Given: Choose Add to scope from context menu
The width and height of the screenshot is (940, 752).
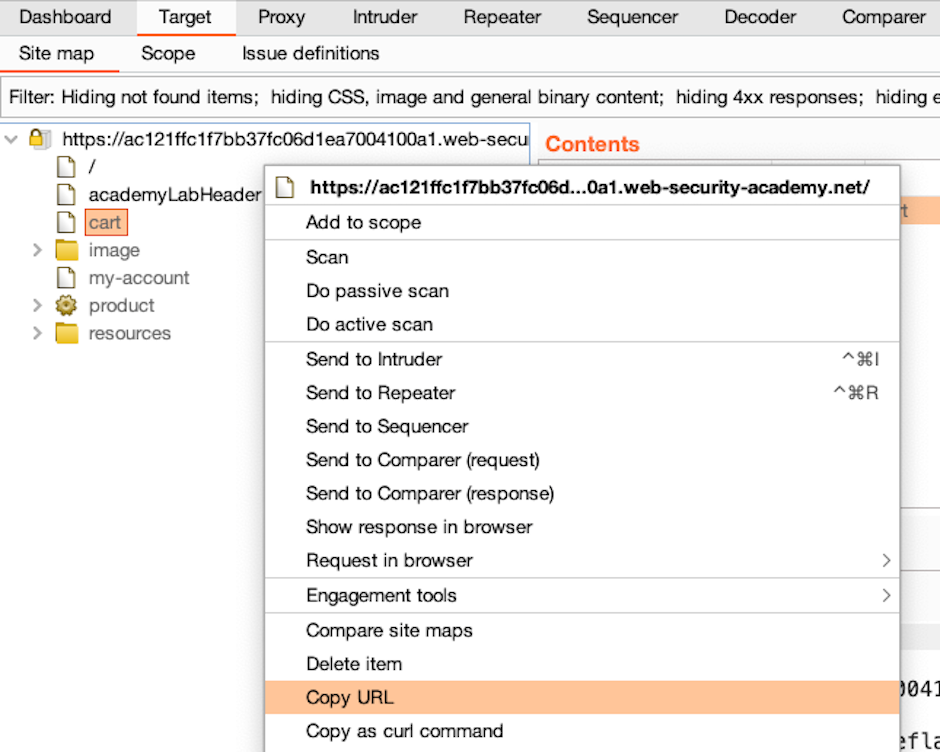Looking at the screenshot, I should click(x=582, y=222).
